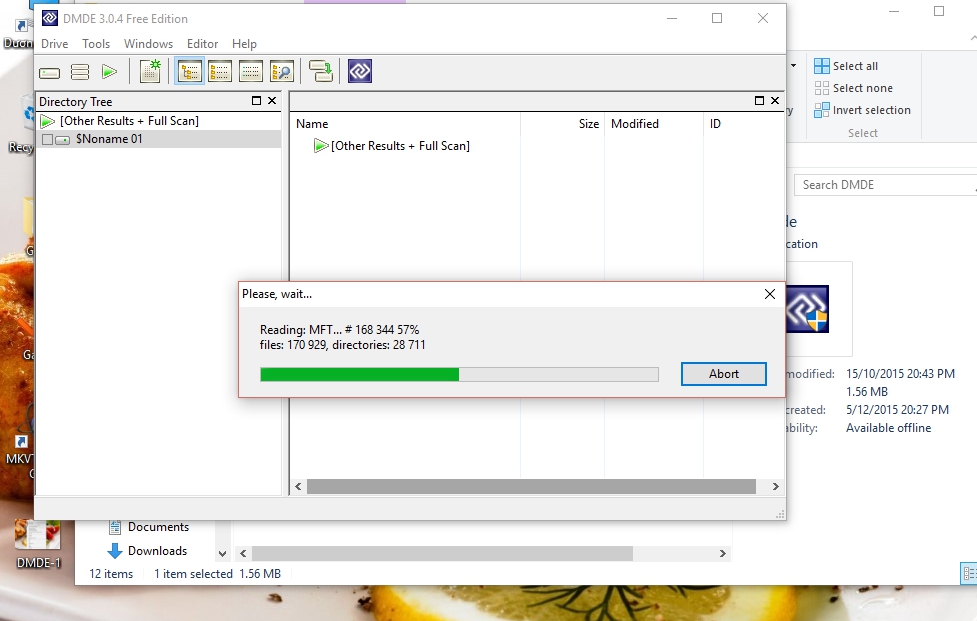Click the Abort button in the wait dialog
This screenshot has width=977, height=621.
723,374
